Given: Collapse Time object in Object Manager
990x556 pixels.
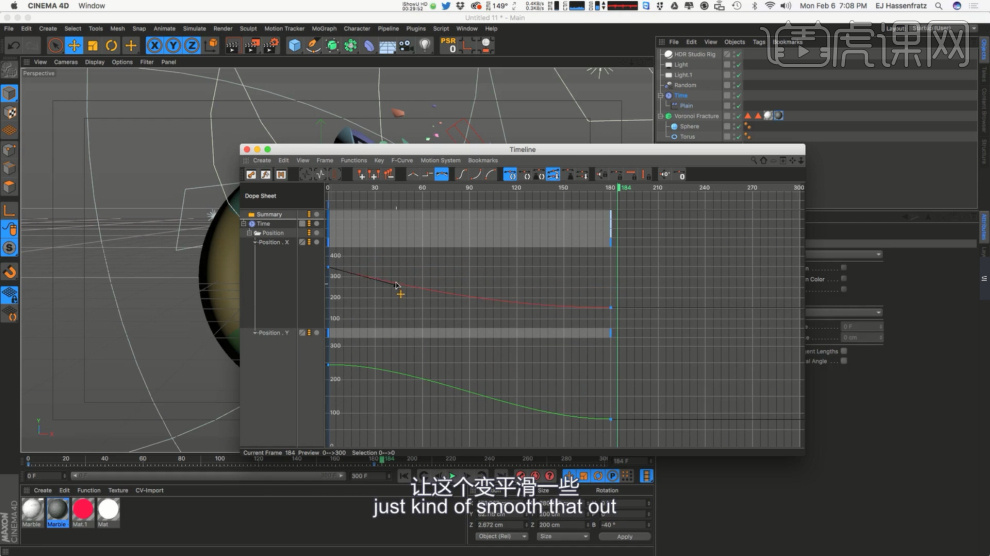Looking at the screenshot, I should 661,95.
